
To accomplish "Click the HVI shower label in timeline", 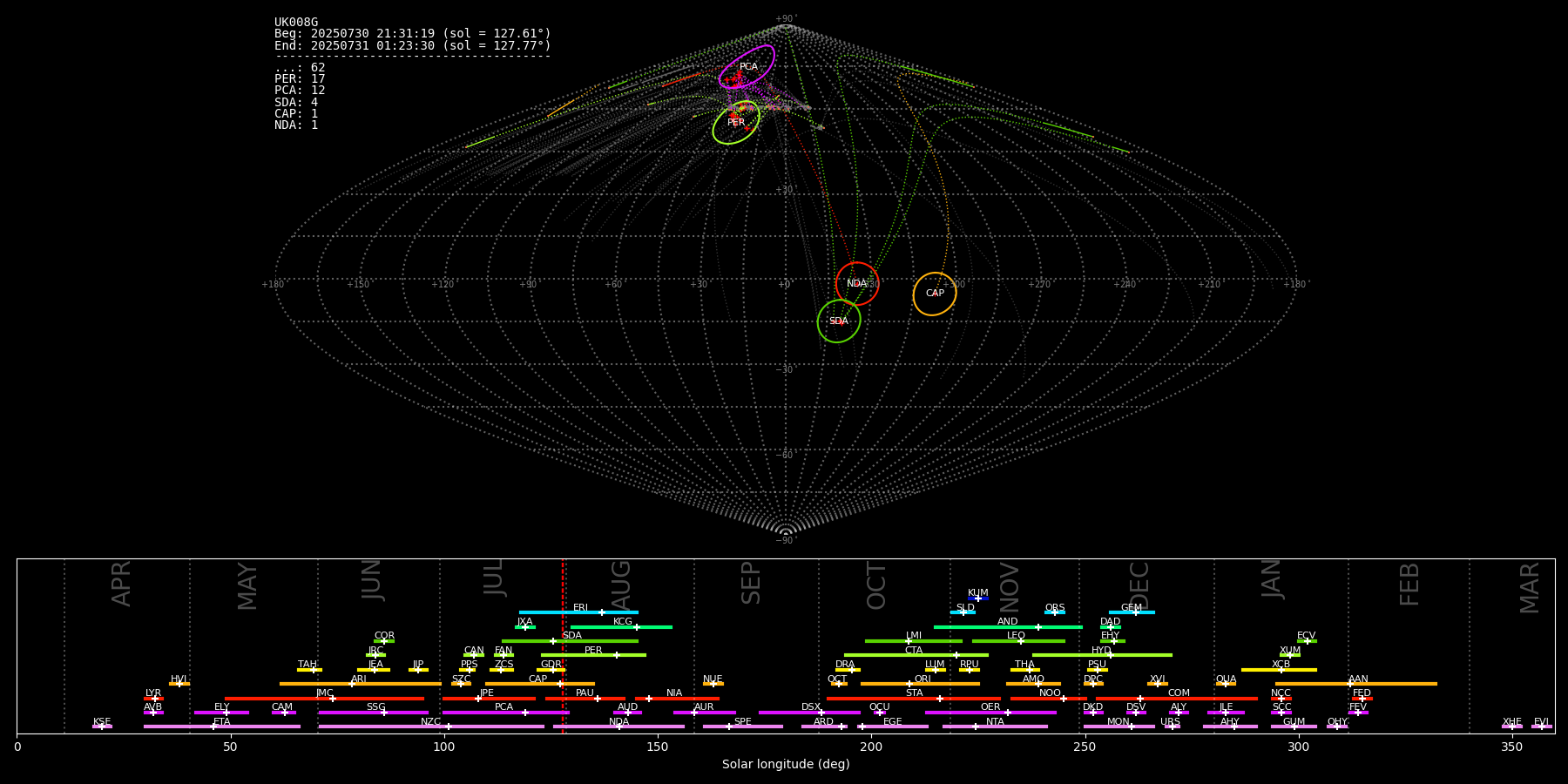I will tap(179, 679).
